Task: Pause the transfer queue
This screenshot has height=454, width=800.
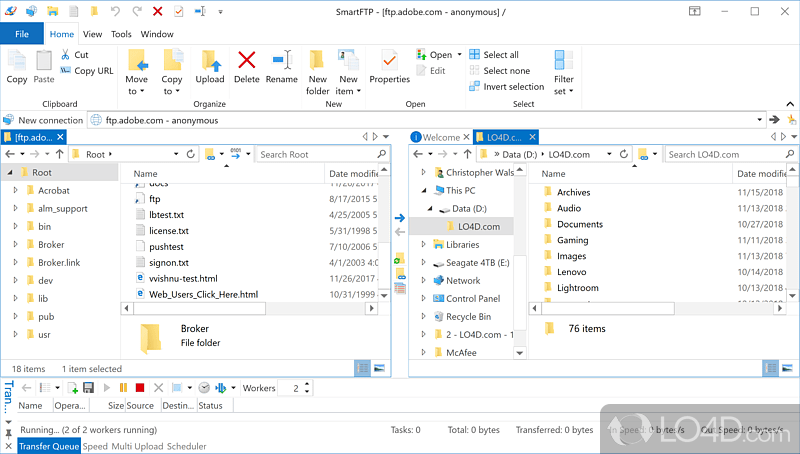Action: point(123,388)
